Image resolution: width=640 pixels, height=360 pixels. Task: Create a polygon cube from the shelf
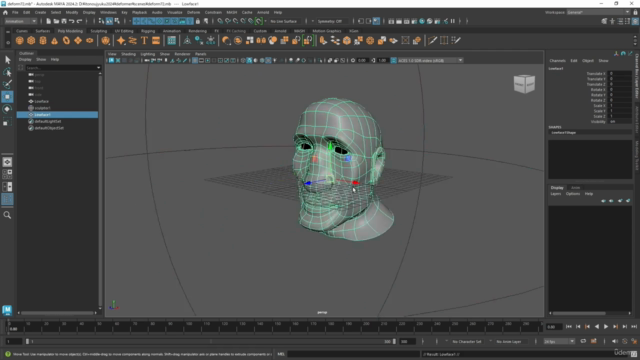(31, 40)
